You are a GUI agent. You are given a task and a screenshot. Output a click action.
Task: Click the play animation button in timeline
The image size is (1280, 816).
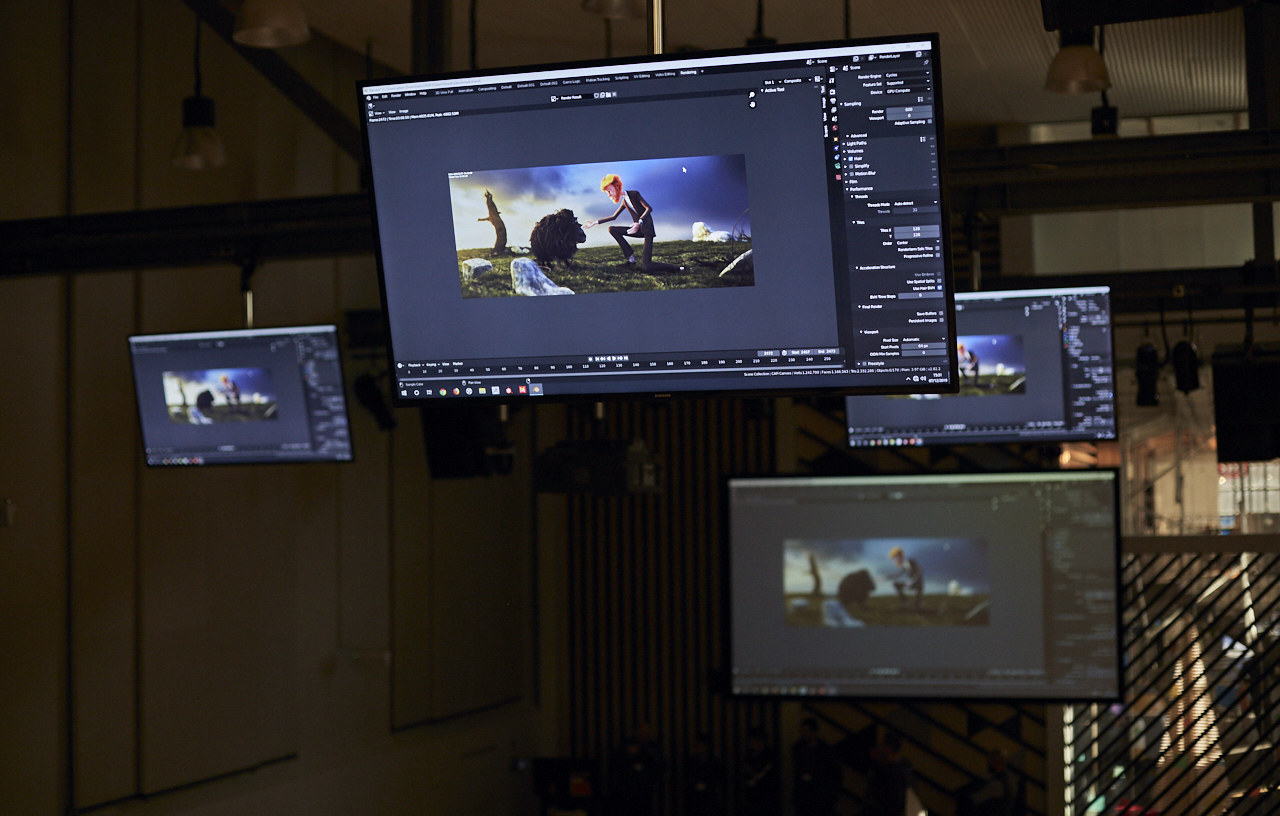[x=613, y=358]
